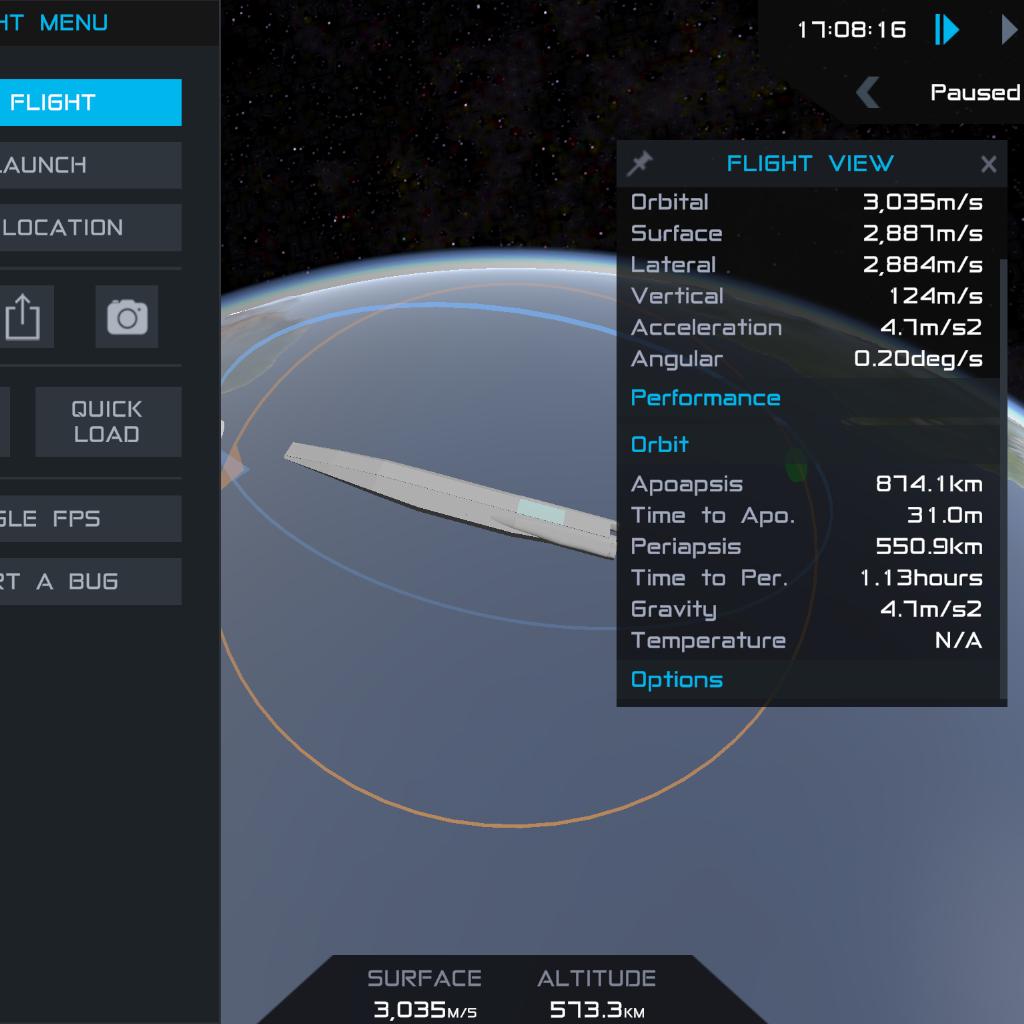Expand the Options section

pos(677,680)
